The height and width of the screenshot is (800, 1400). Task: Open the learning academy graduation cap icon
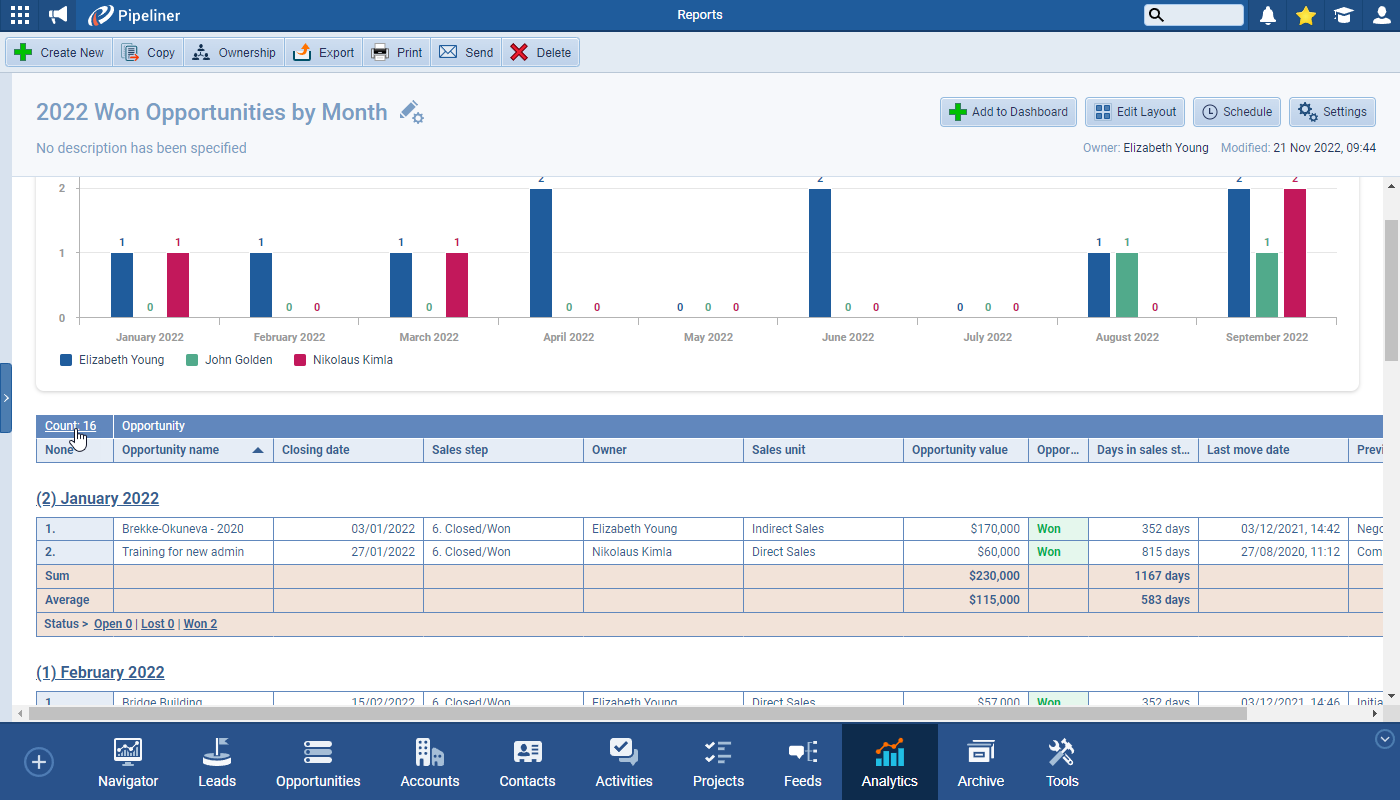click(x=1344, y=14)
